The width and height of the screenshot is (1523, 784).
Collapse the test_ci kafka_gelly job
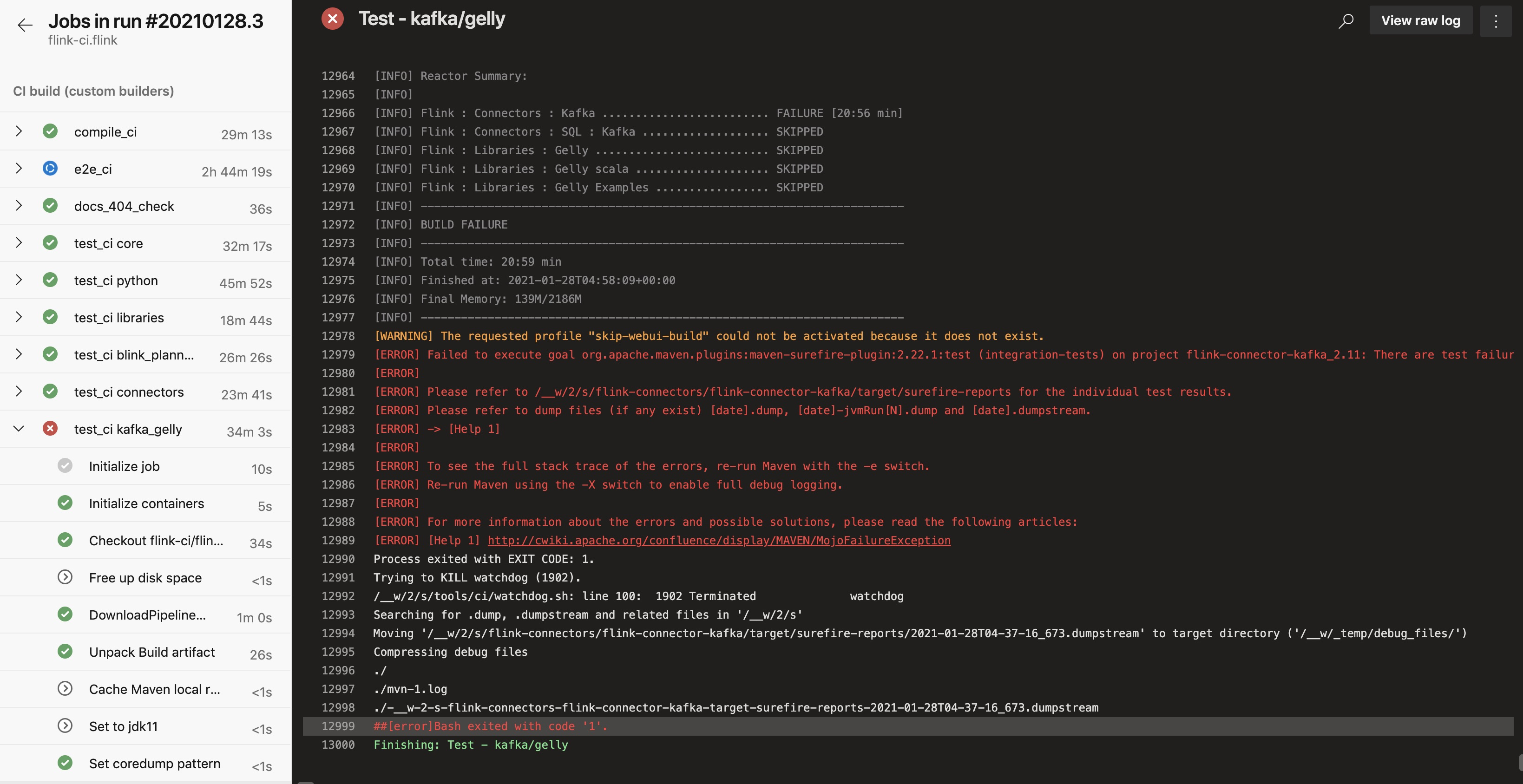pos(19,428)
